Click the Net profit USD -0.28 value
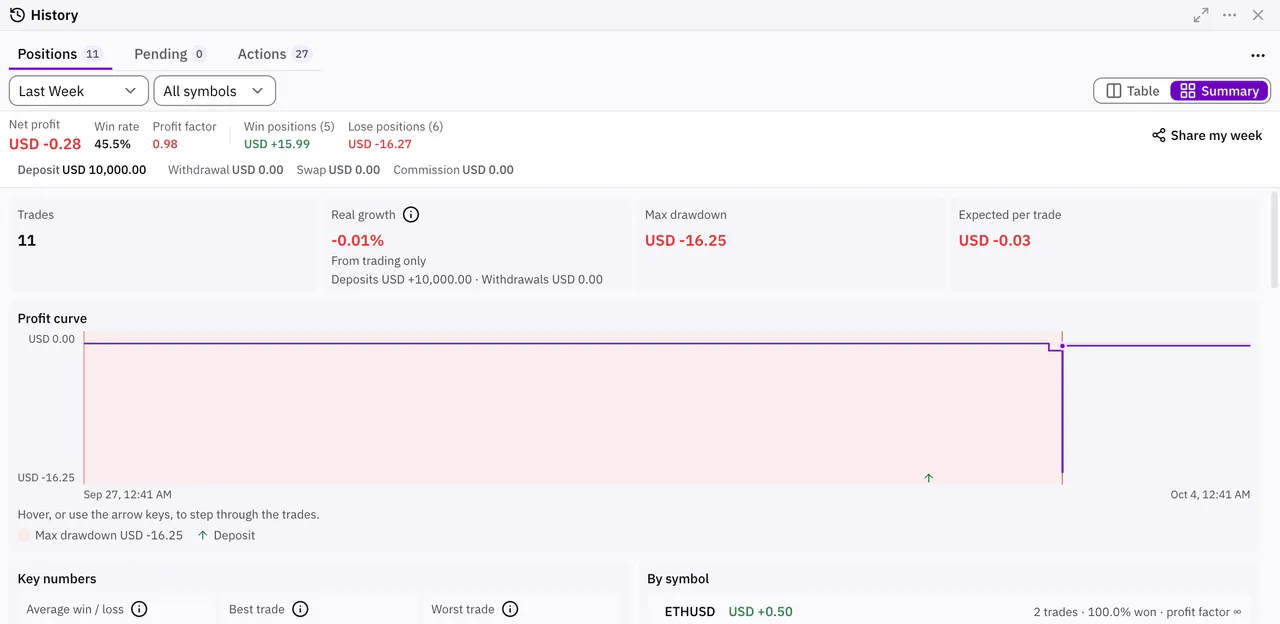 pos(45,144)
